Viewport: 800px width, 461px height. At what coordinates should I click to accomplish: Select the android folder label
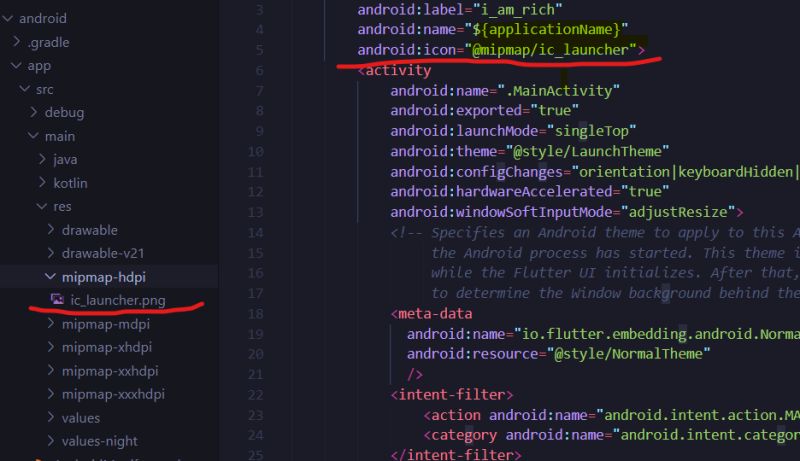(x=43, y=18)
